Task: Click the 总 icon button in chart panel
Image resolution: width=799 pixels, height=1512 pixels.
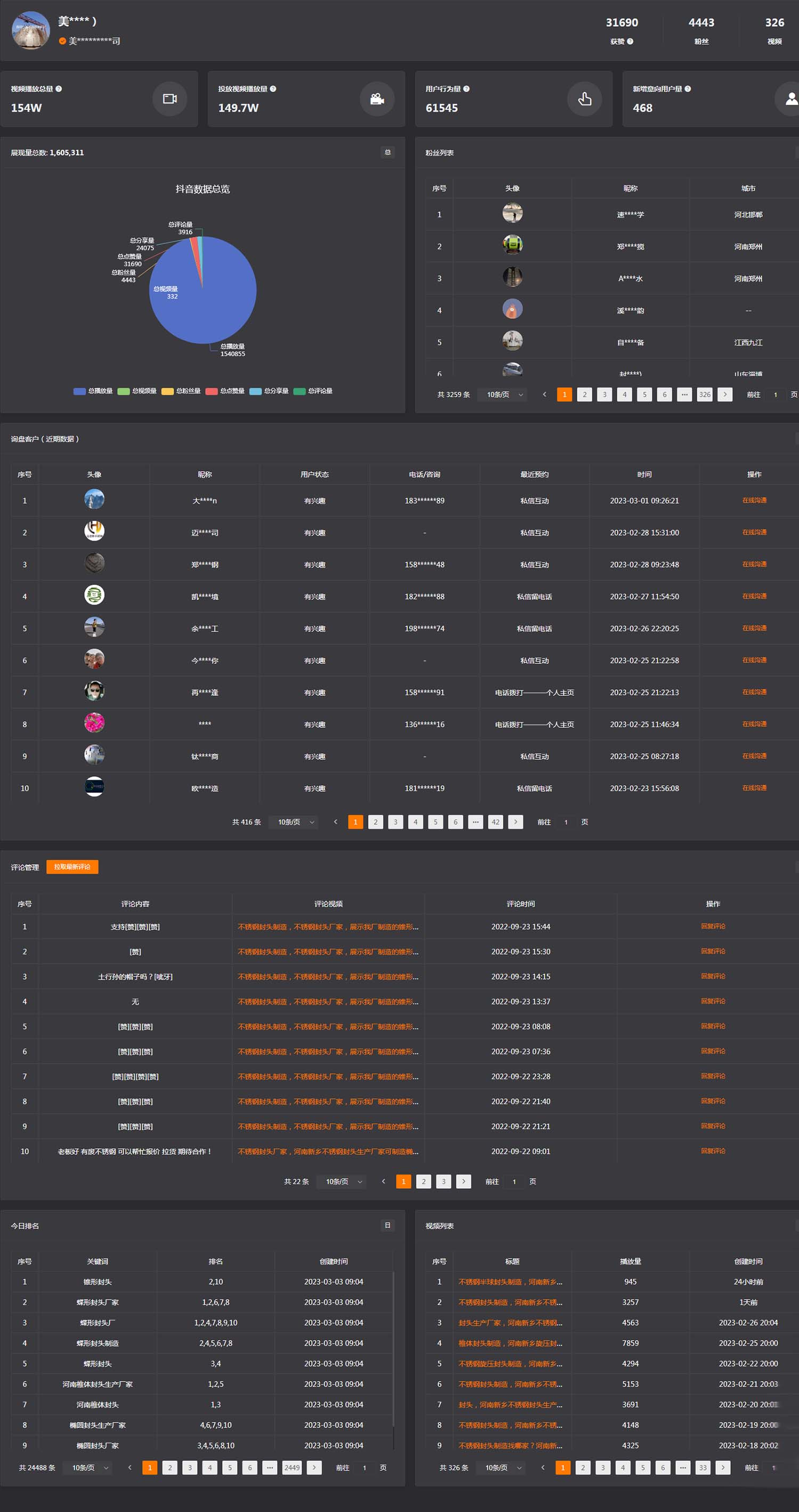Action: pyautogui.click(x=387, y=153)
